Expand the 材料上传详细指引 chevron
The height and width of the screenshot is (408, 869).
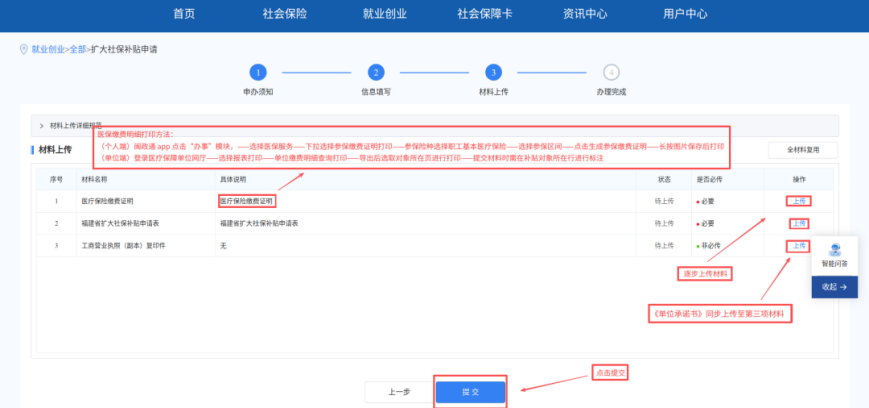[x=41, y=126]
